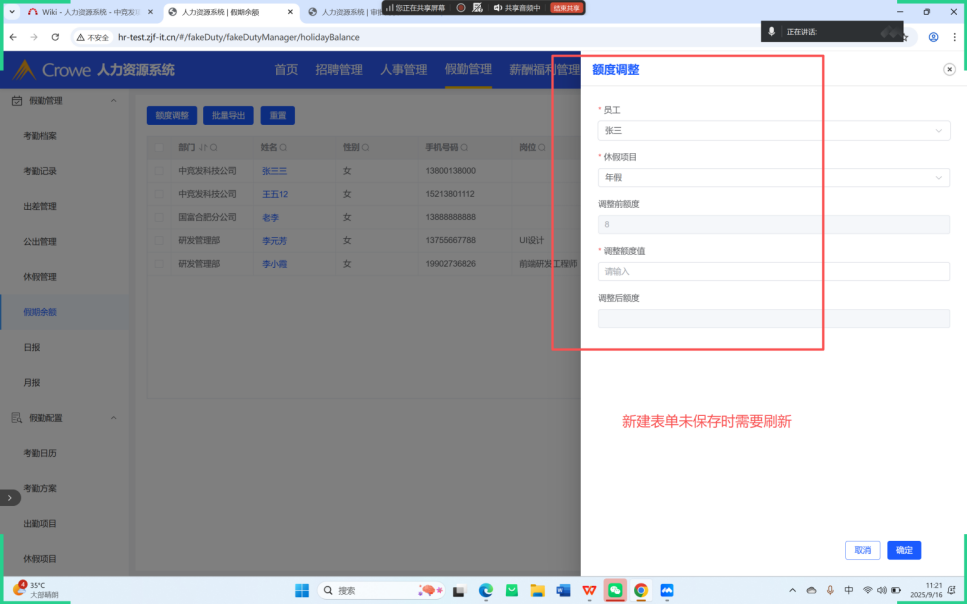Open 招聘管理 in the top navigation
The height and width of the screenshot is (605, 968).
click(339, 70)
